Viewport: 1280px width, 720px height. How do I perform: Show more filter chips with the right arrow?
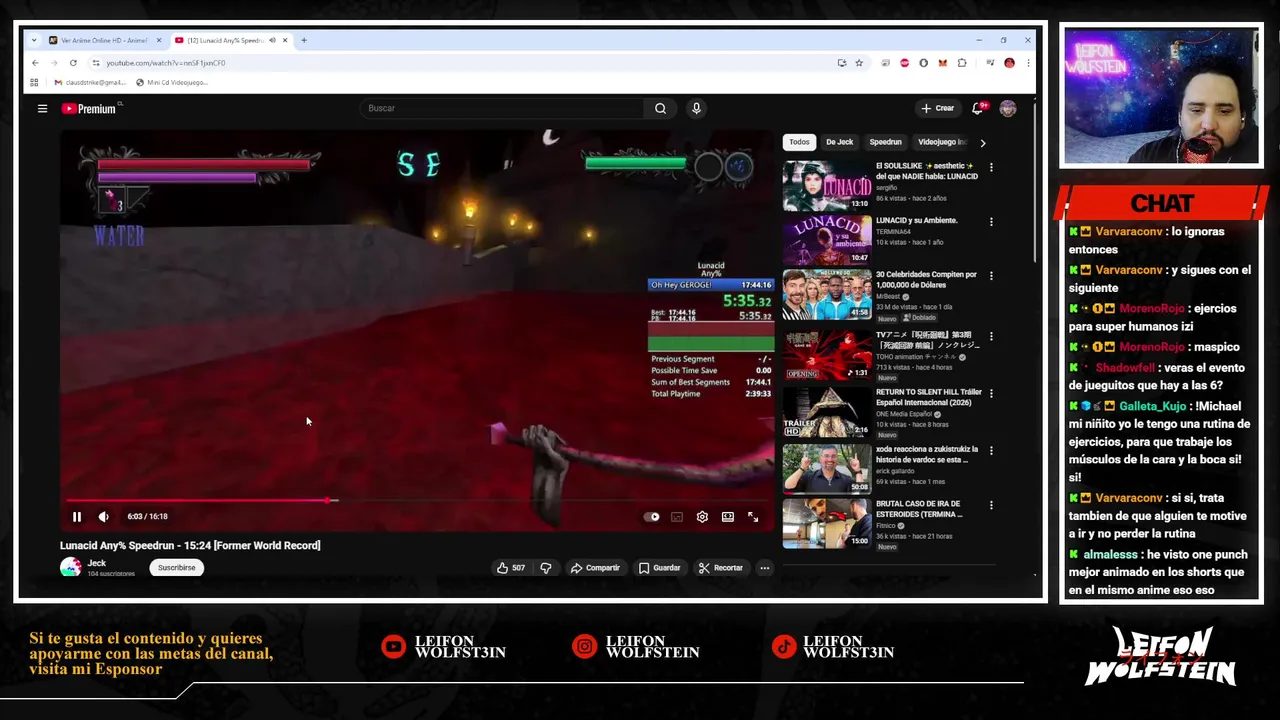point(982,143)
